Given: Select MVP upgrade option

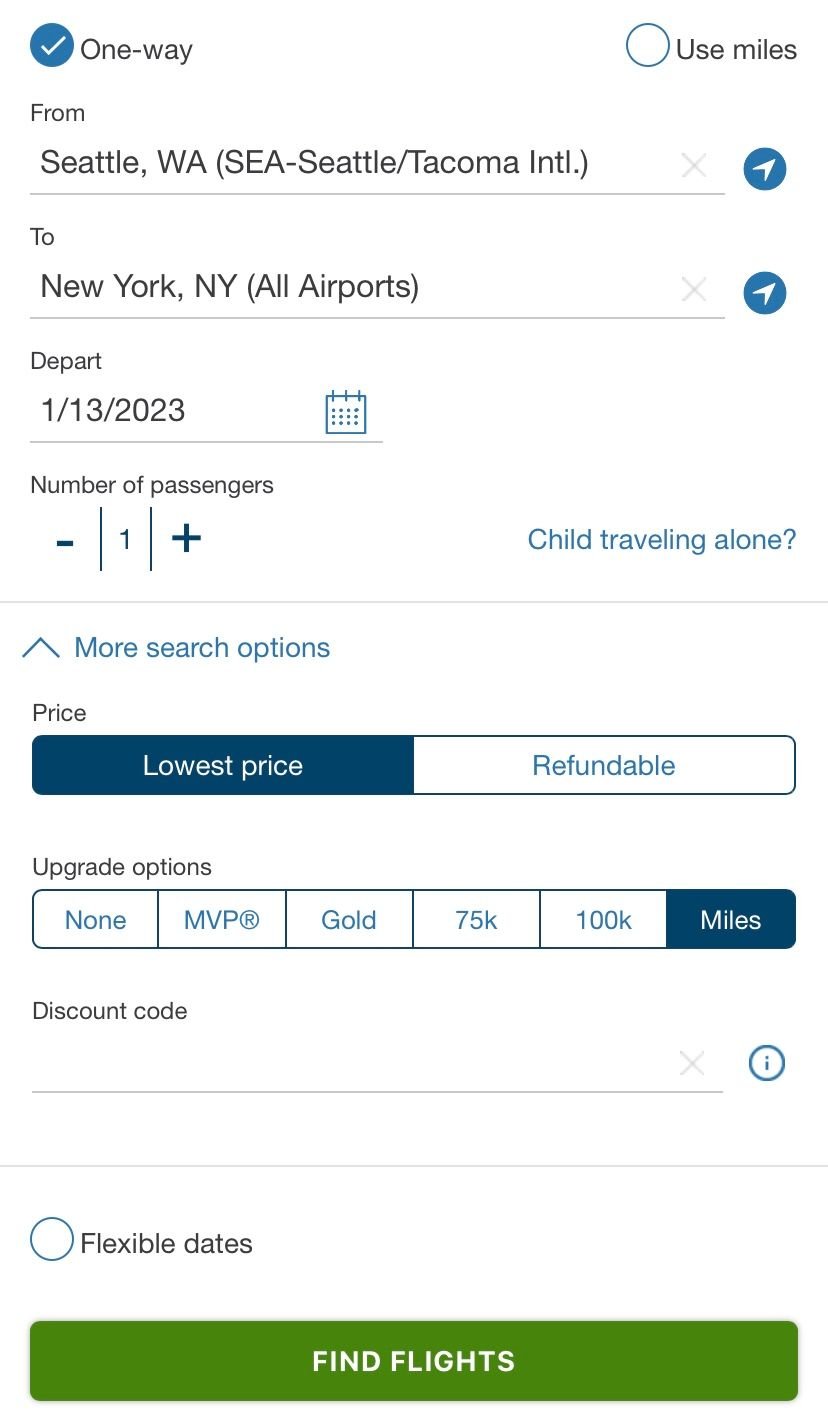Looking at the screenshot, I should point(222,920).
